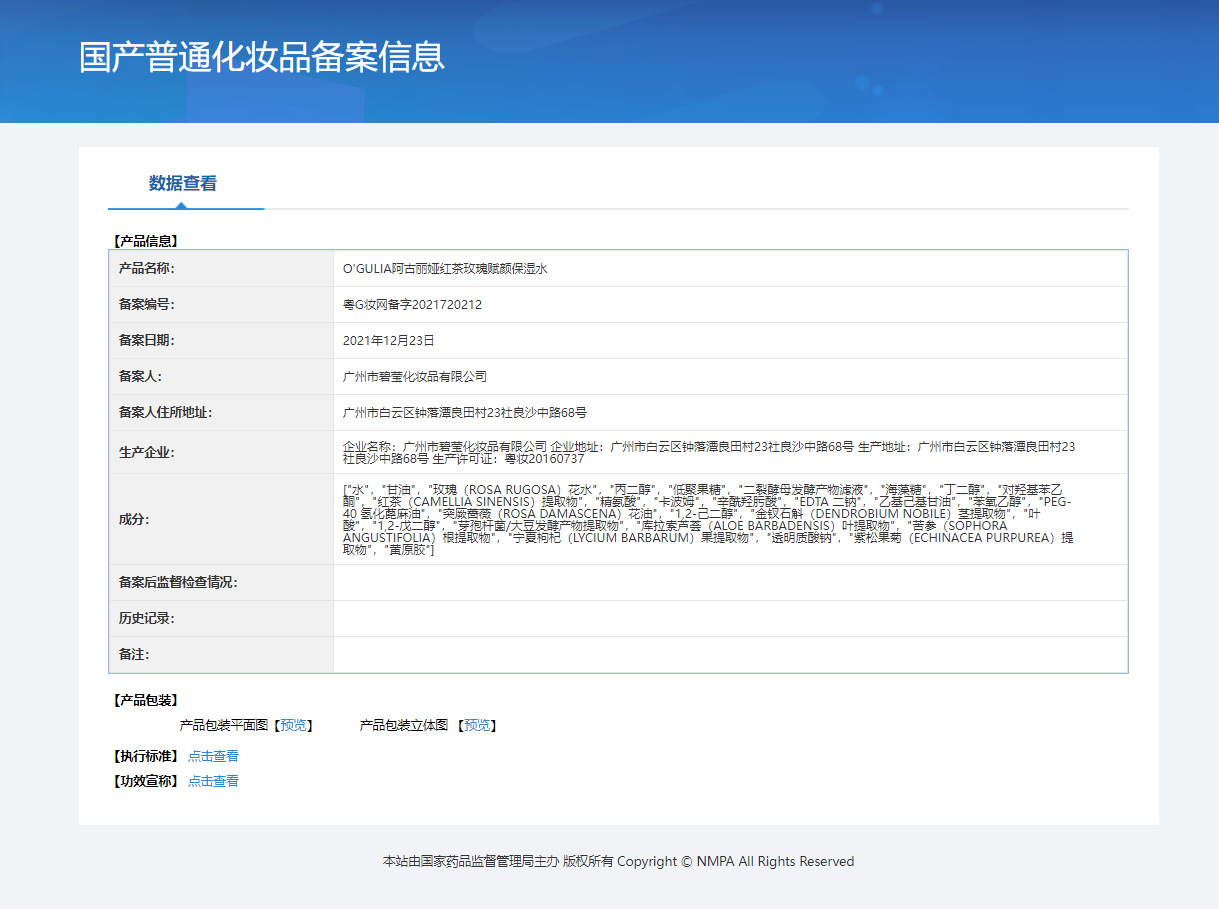Click the 【产品包装】 section heading
This screenshot has height=909, width=1219.
pos(146,700)
